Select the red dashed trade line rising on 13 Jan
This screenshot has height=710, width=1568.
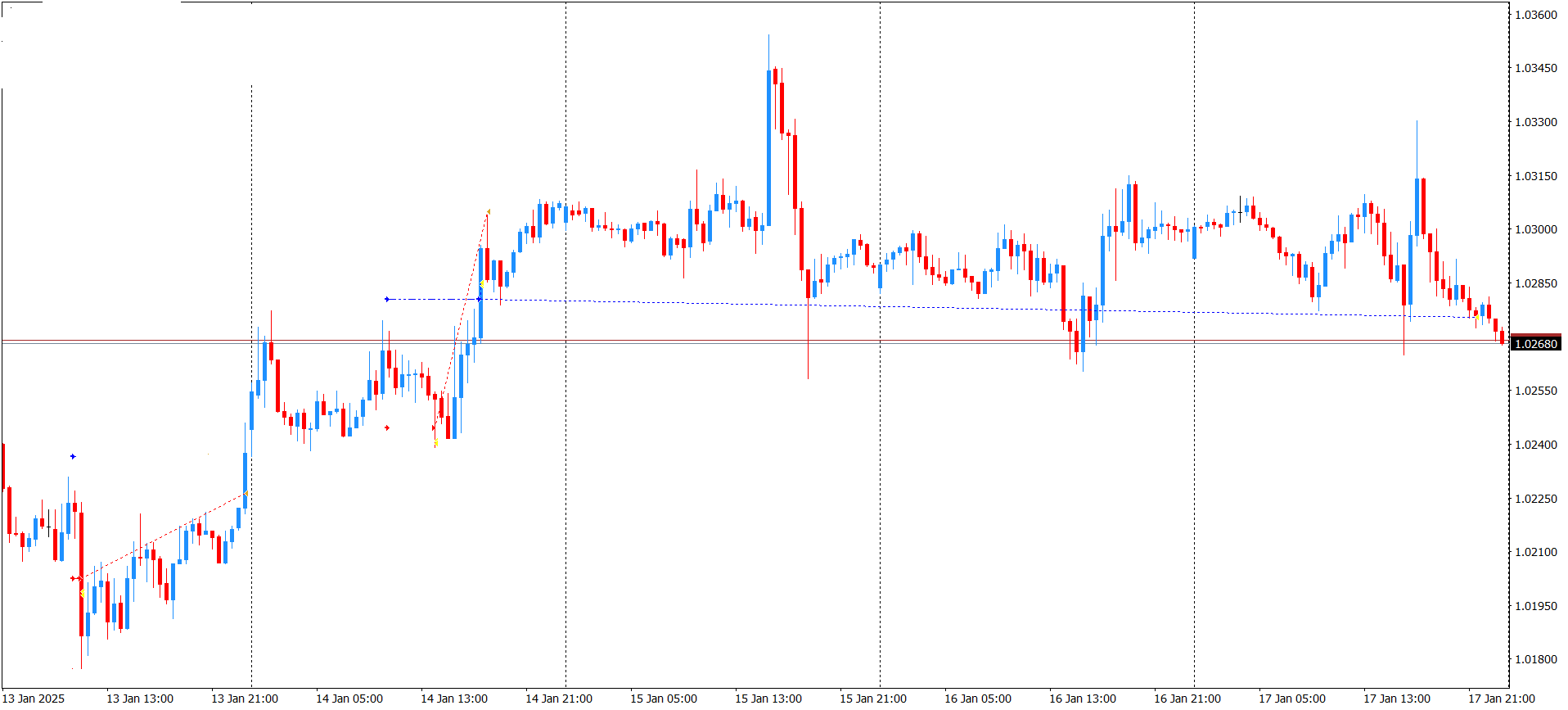coord(164,536)
